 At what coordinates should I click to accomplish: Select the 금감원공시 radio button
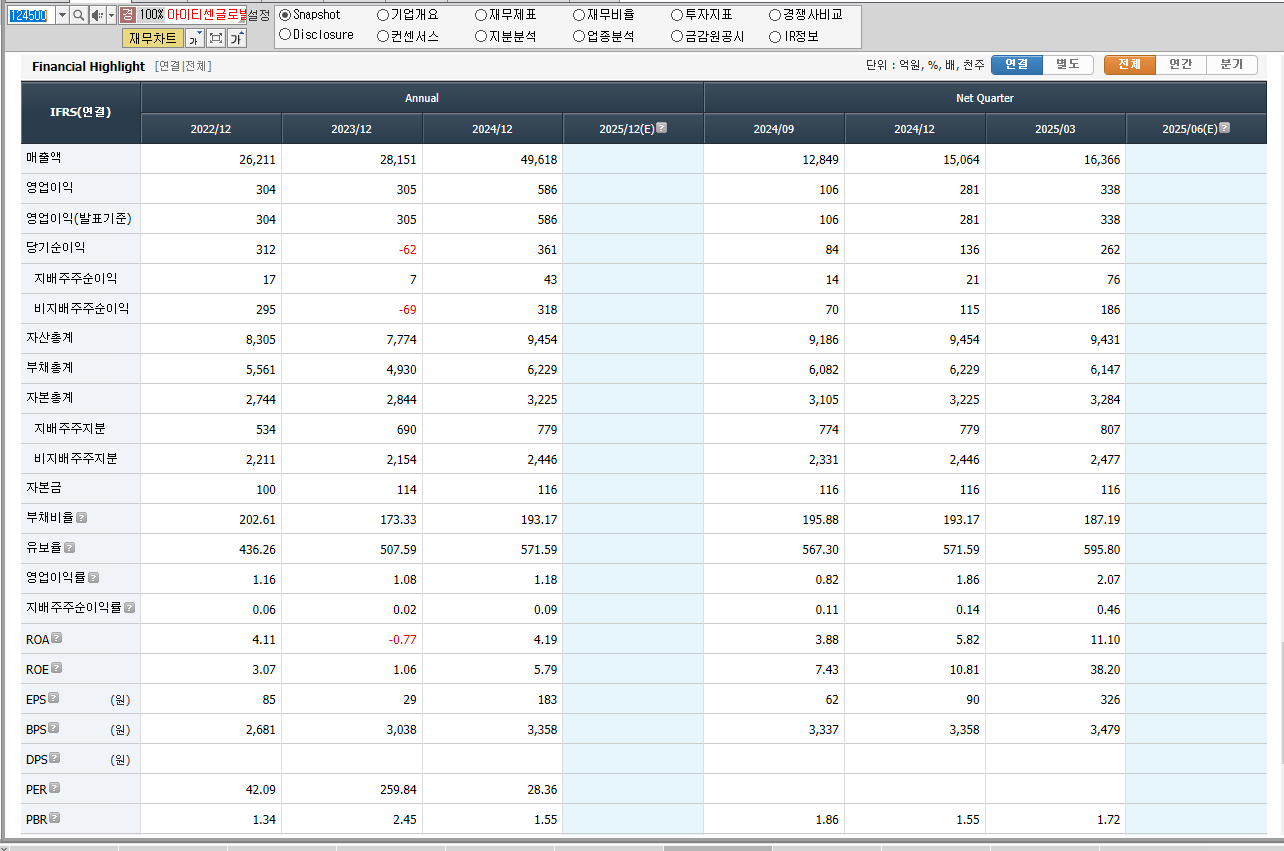pyautogui.click(x=677, y=36)
